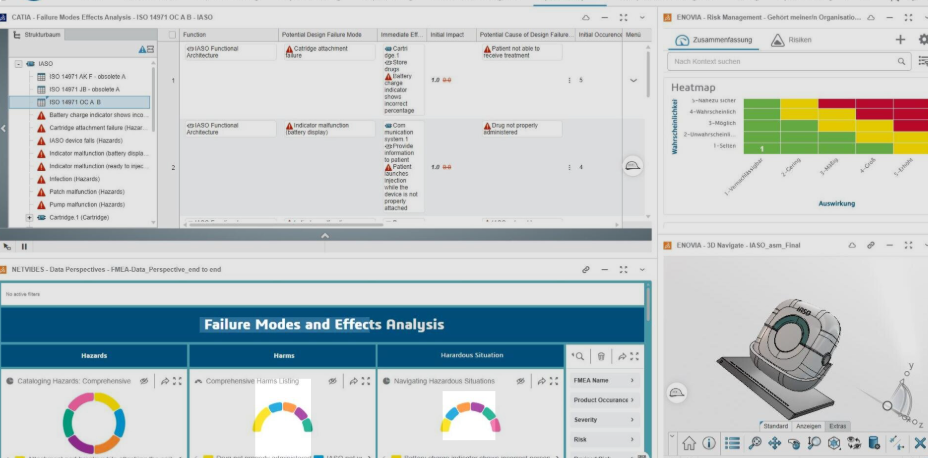This screenshot has width=928, height=458.
Task: Switch to the Zusammenfassung tab
Action: (714, 40)
